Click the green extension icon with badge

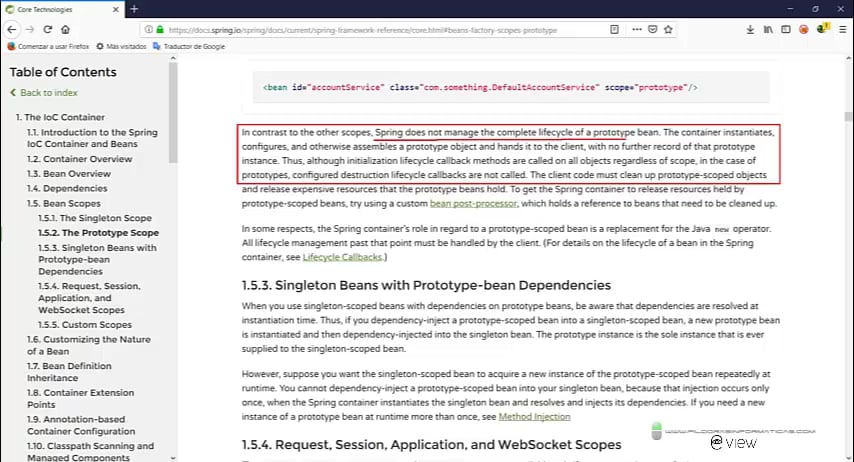pos(823,28)
